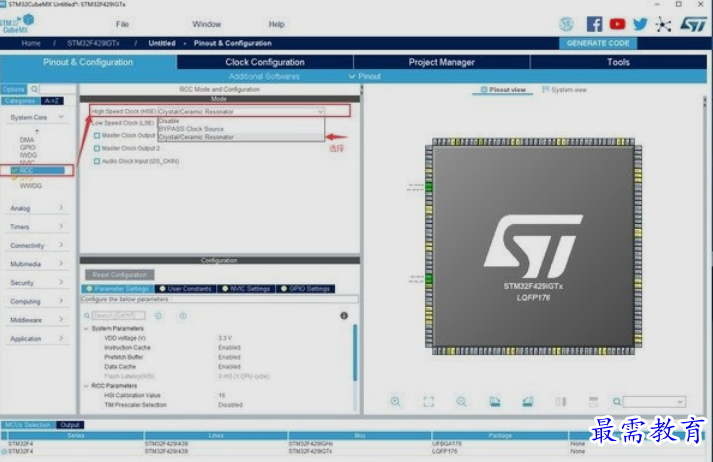Click the previous search result icon

pos(158,316)
